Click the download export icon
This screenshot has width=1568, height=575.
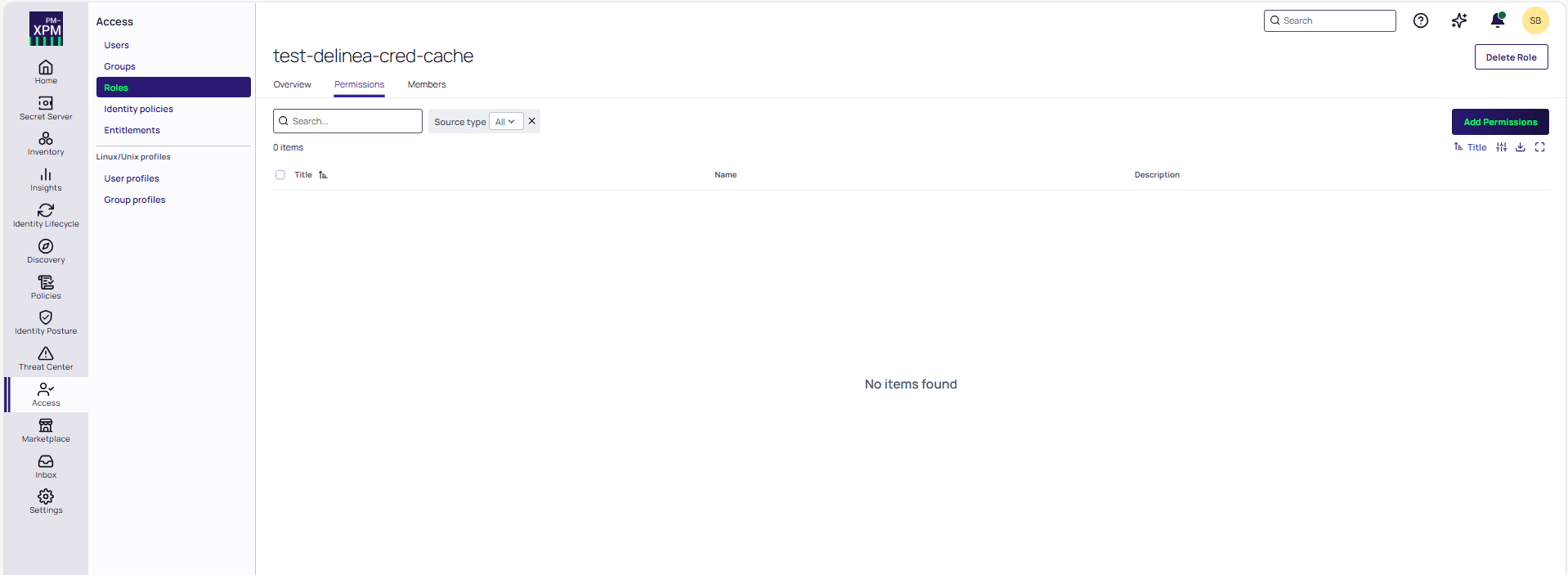(x=1520, y=147)
